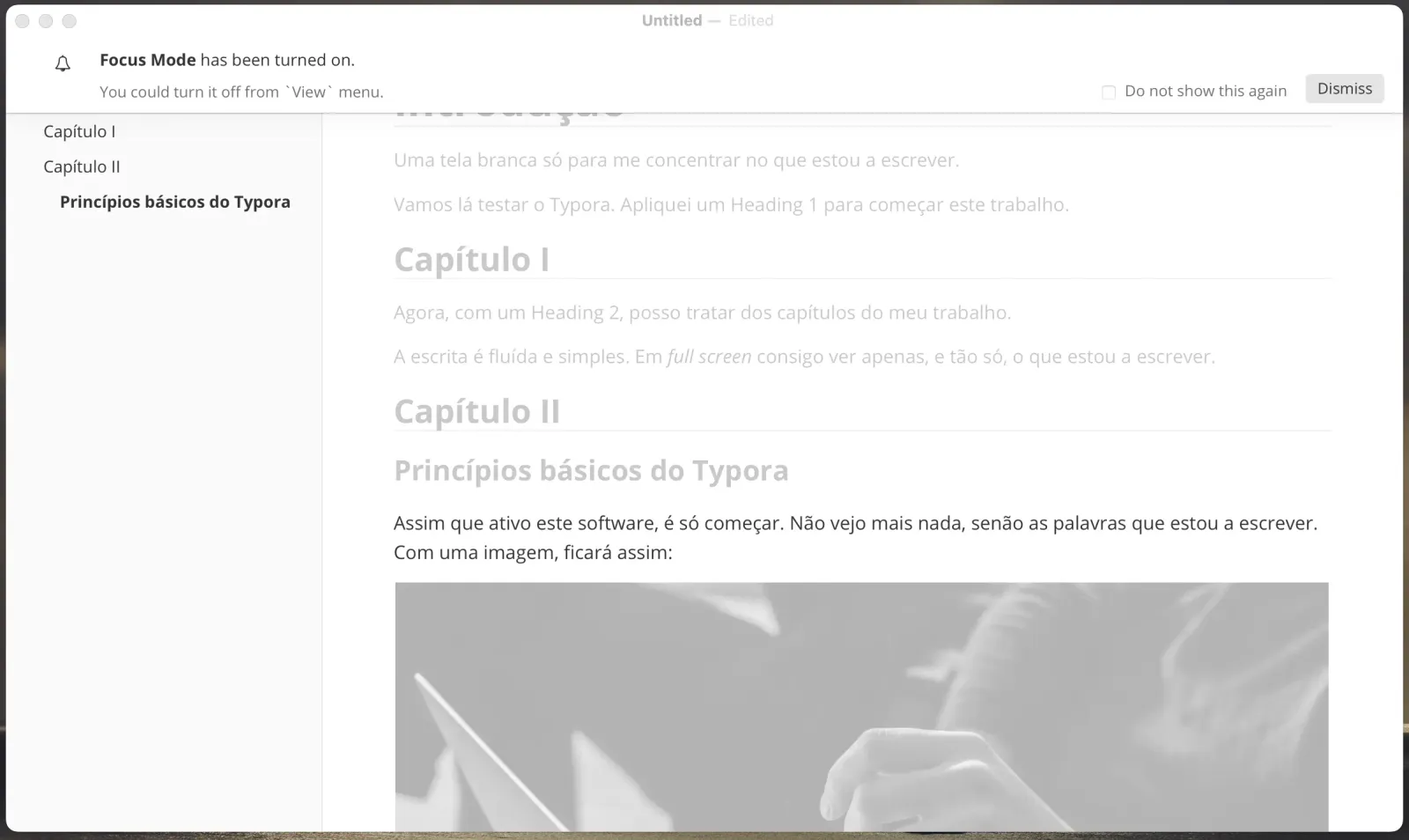Select "Capítulo I" in the outline sidebar
This screenshot has width=1409, height=840.
click(78, 130)
